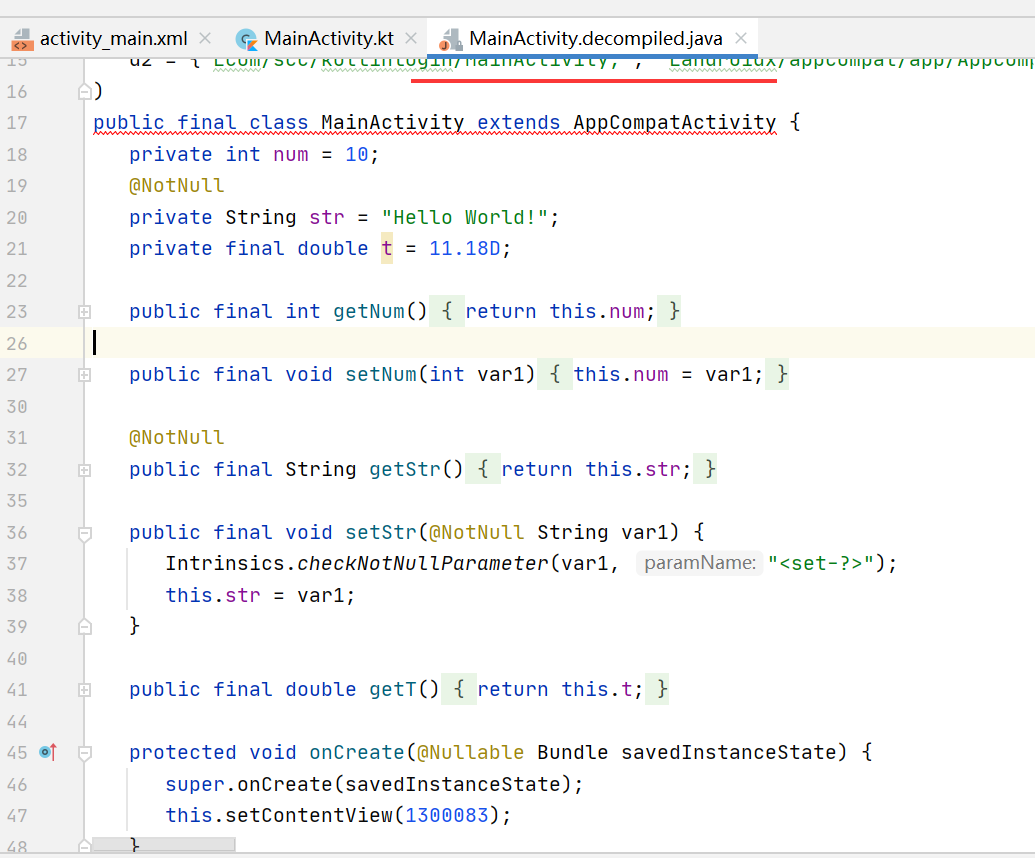Collapse the onCreate() method body

pyautogui.click(x=84, y=753)
